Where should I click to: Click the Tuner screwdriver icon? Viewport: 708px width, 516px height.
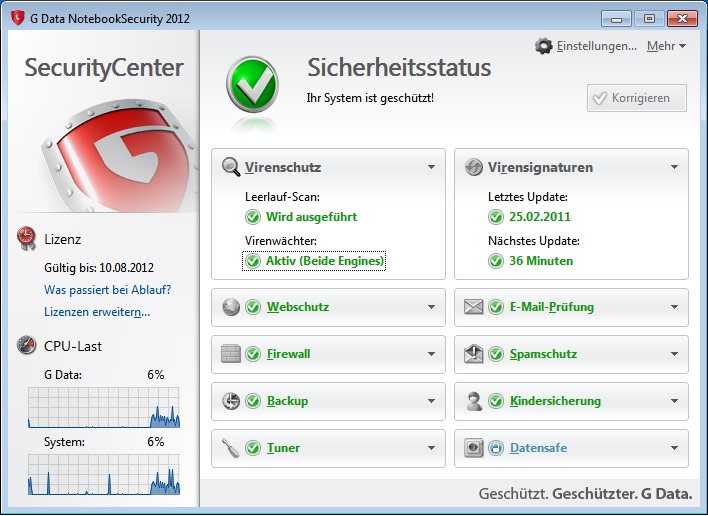[231, 448]
